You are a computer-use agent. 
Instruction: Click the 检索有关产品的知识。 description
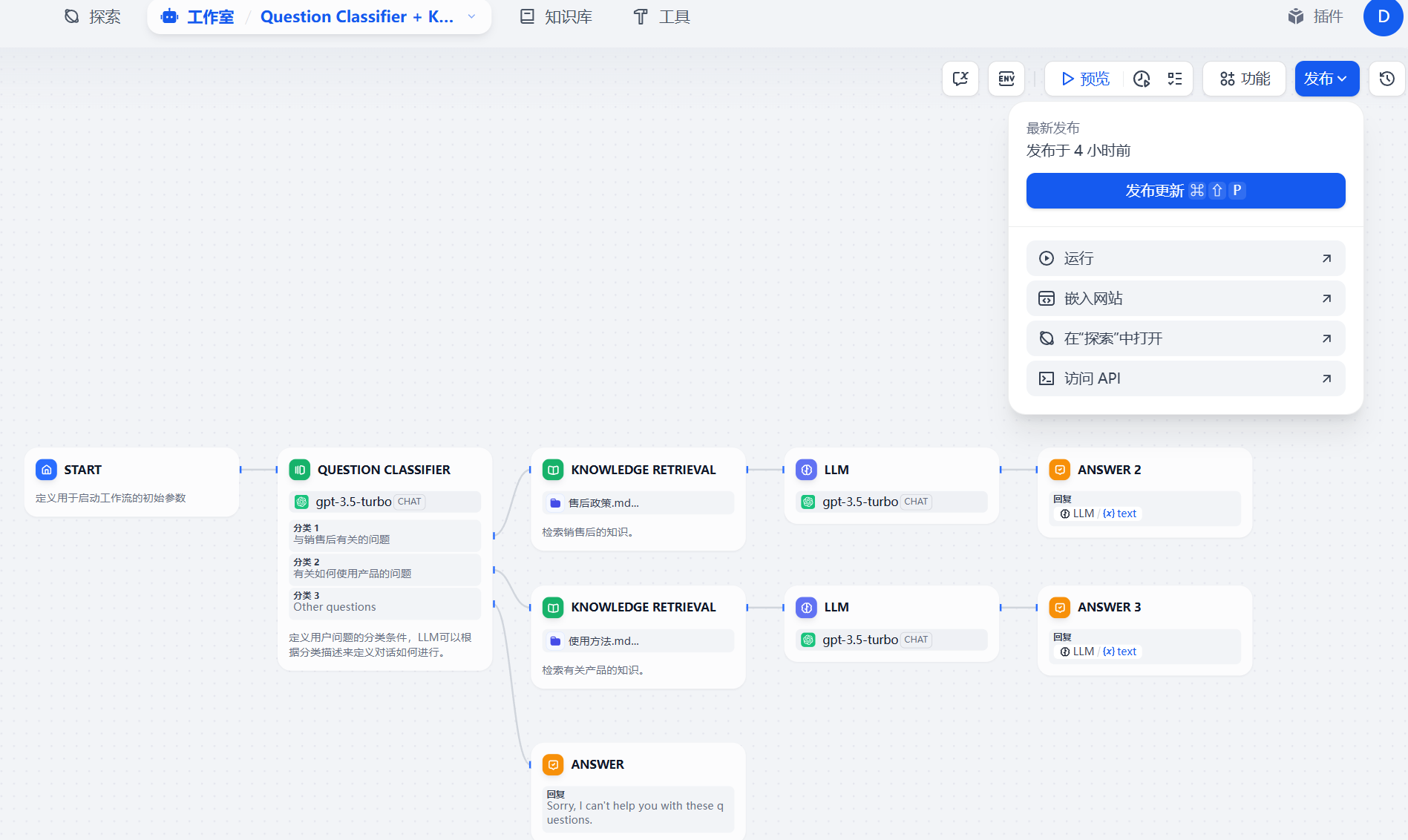(595, 670)
